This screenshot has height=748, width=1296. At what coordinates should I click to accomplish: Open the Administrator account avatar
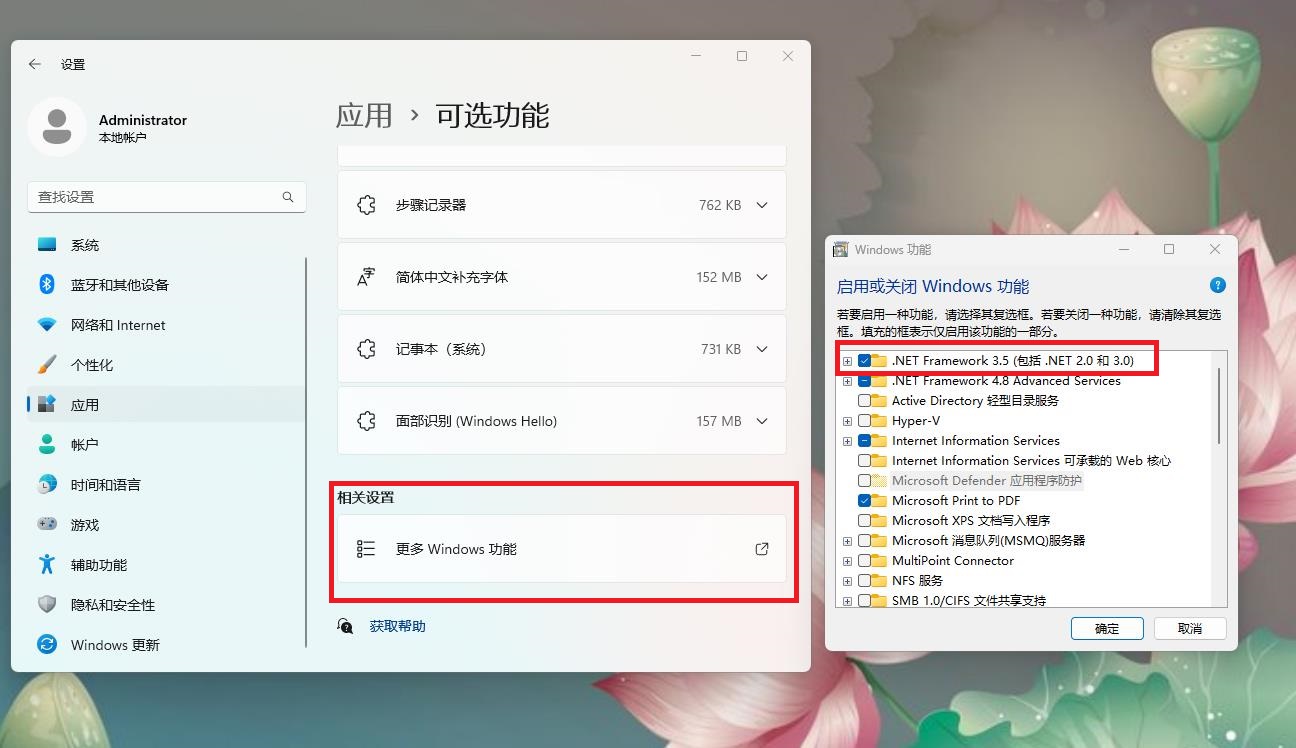coord(56,127)
